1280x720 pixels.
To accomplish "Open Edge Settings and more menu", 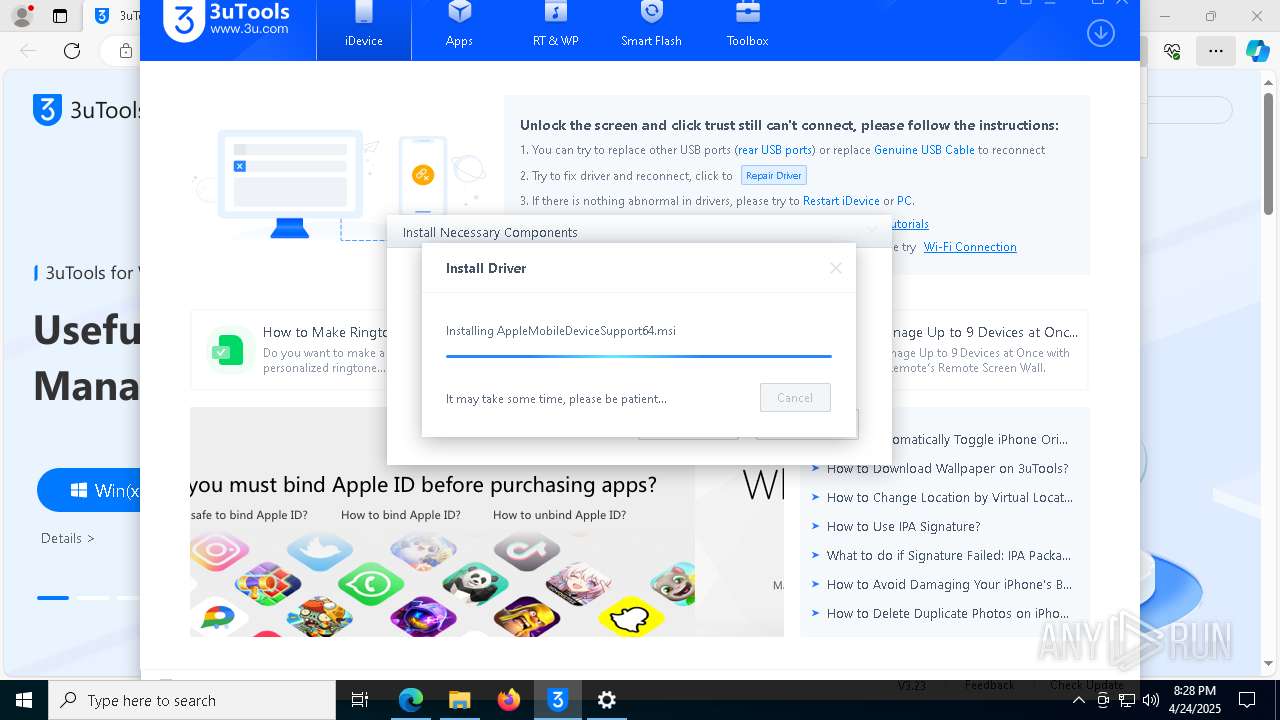I will coord(1215,51).
